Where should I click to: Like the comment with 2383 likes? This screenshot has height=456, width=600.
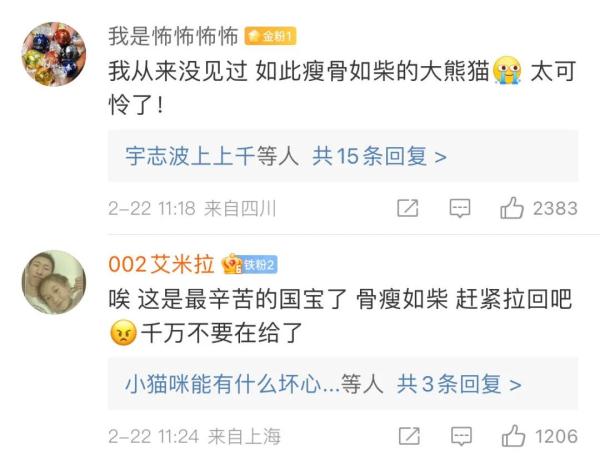(x=513, y=208)
